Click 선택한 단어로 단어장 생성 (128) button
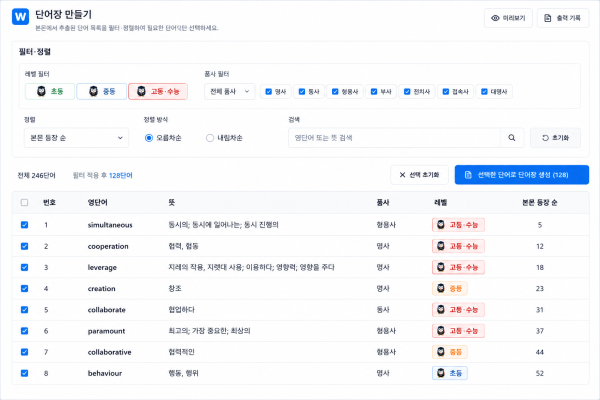The image size is (600, 400). [x=522, y=175]
